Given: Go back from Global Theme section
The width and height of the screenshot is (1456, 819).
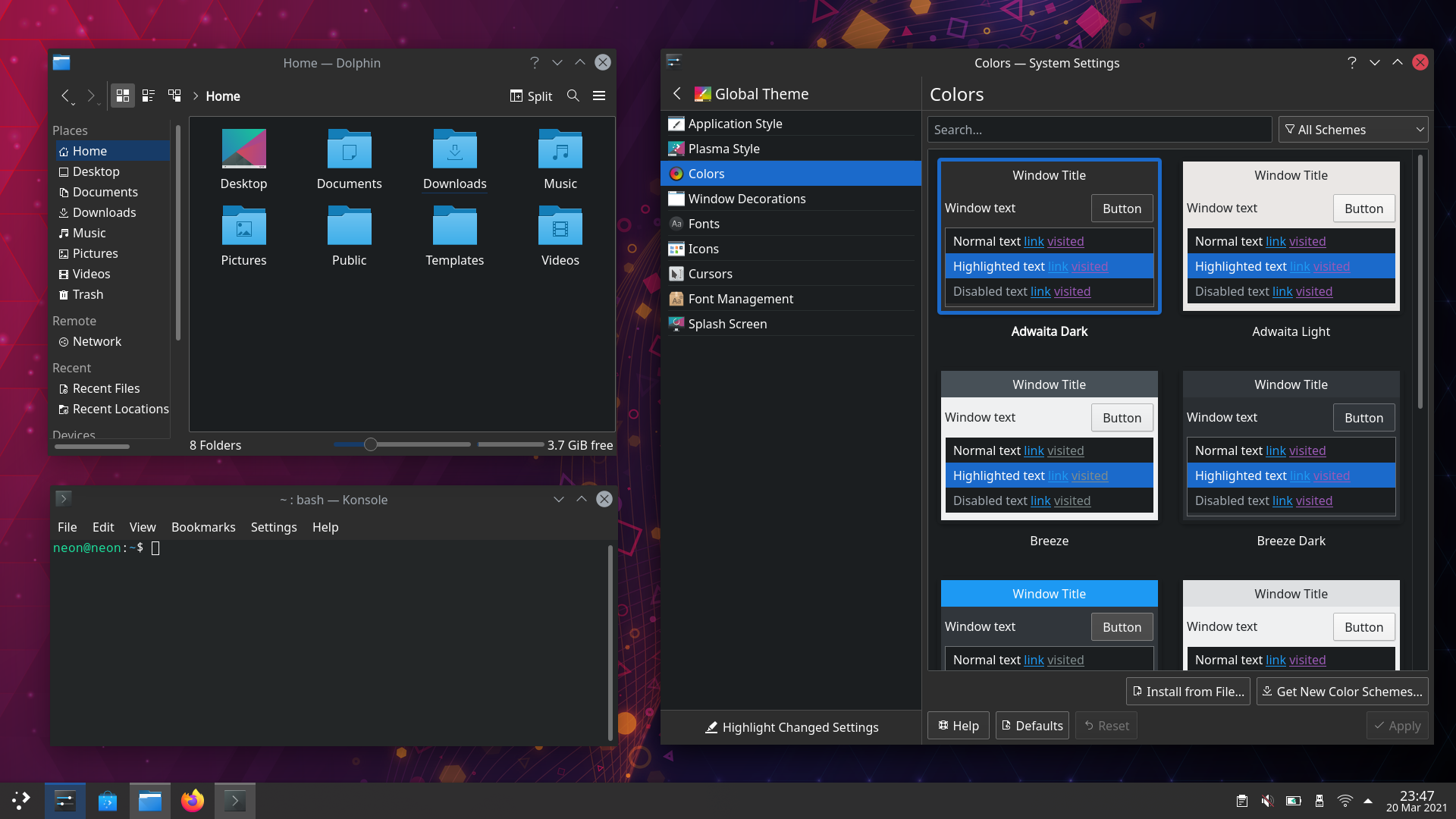Looking at the screenshot, I should pyautogui.click(x=677, y=93).
